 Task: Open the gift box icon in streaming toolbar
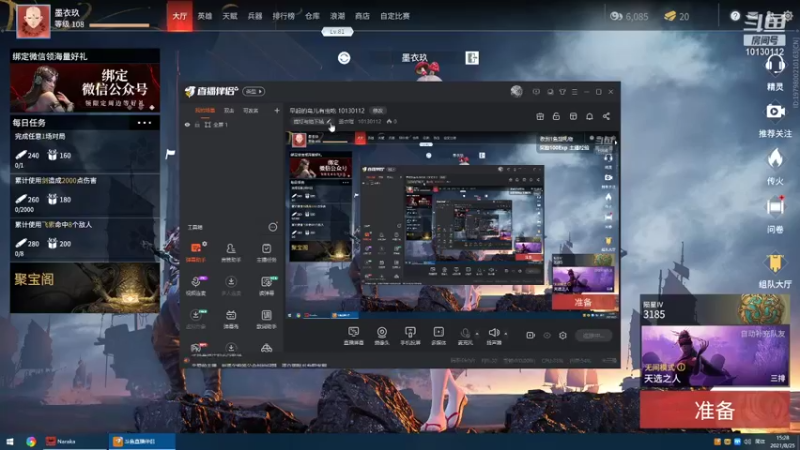pyautogui.click(x=540, y=116)
